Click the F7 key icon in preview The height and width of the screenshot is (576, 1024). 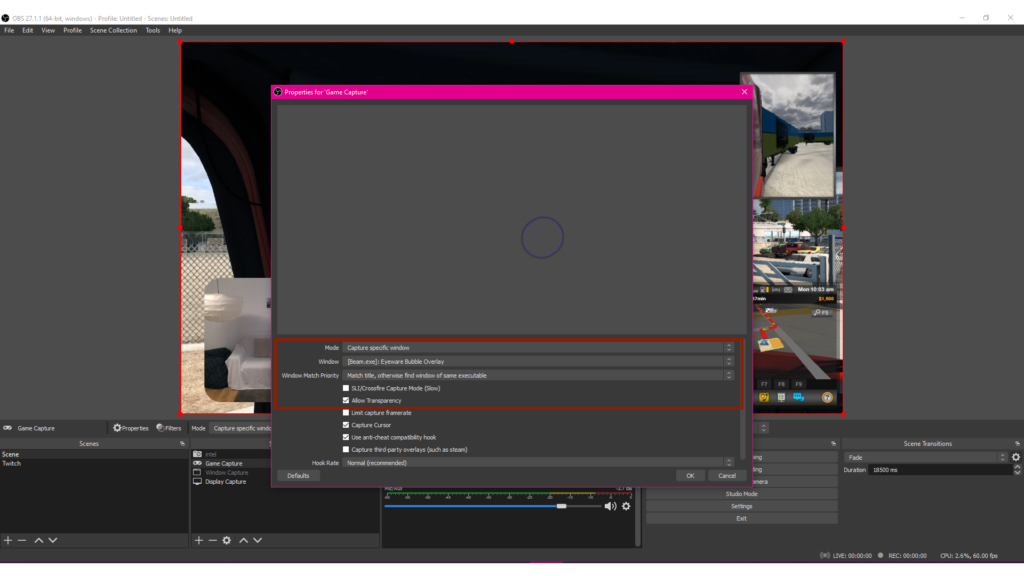(x=764, y=384)
